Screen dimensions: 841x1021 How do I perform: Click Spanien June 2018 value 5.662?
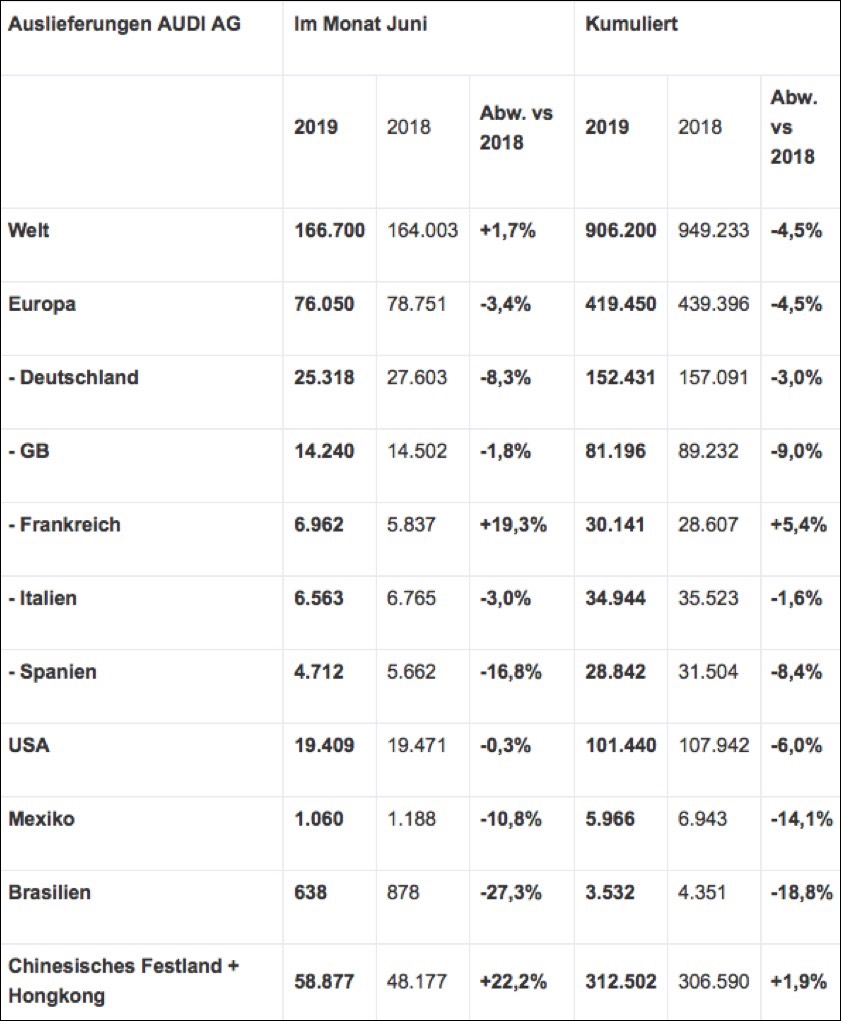[x=411, y=672]
